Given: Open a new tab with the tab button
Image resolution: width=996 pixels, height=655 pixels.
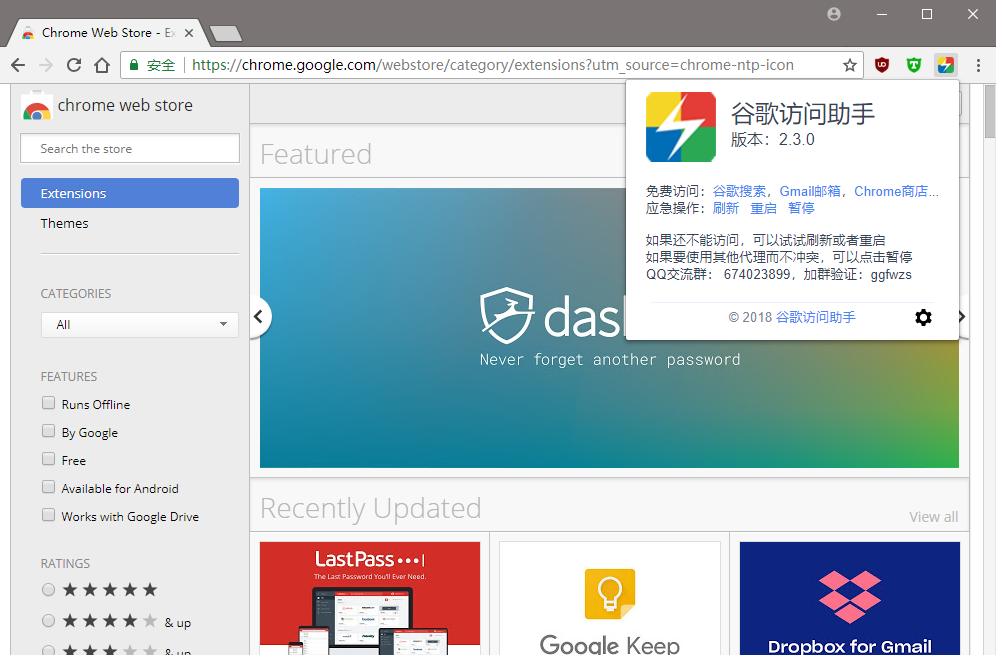Looking at the screenshot, I should (225, 33).
